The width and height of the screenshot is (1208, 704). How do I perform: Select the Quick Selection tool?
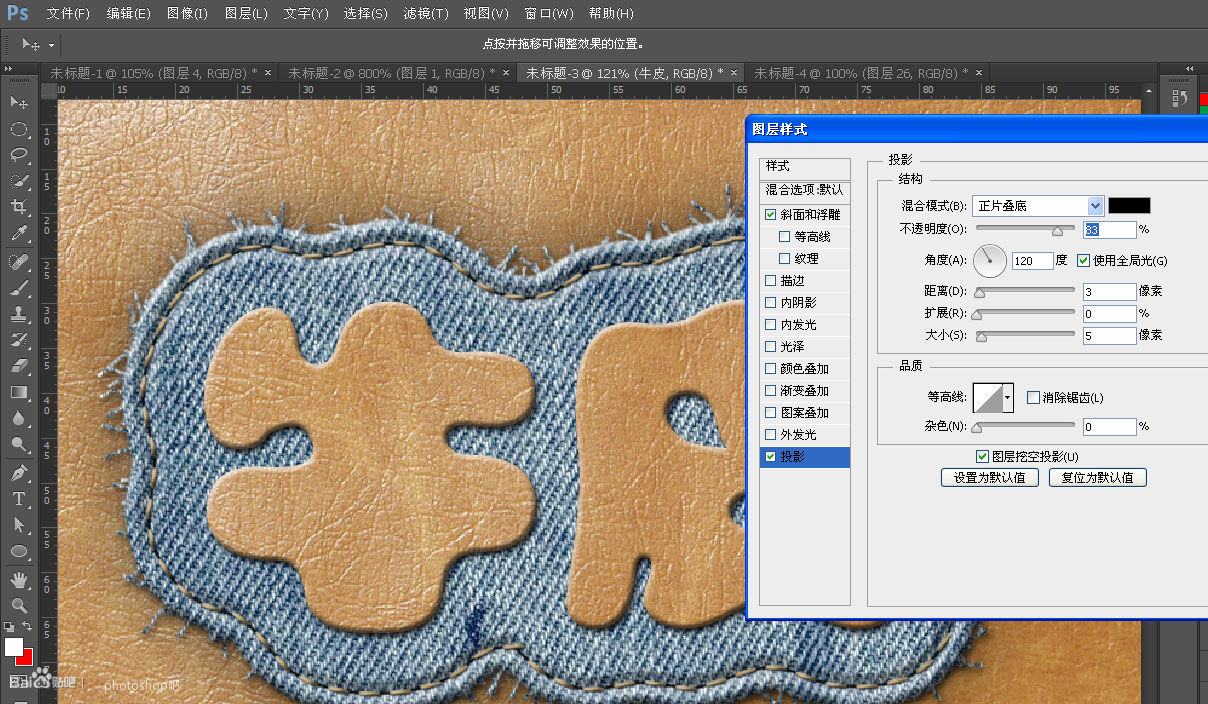[19, 181]
